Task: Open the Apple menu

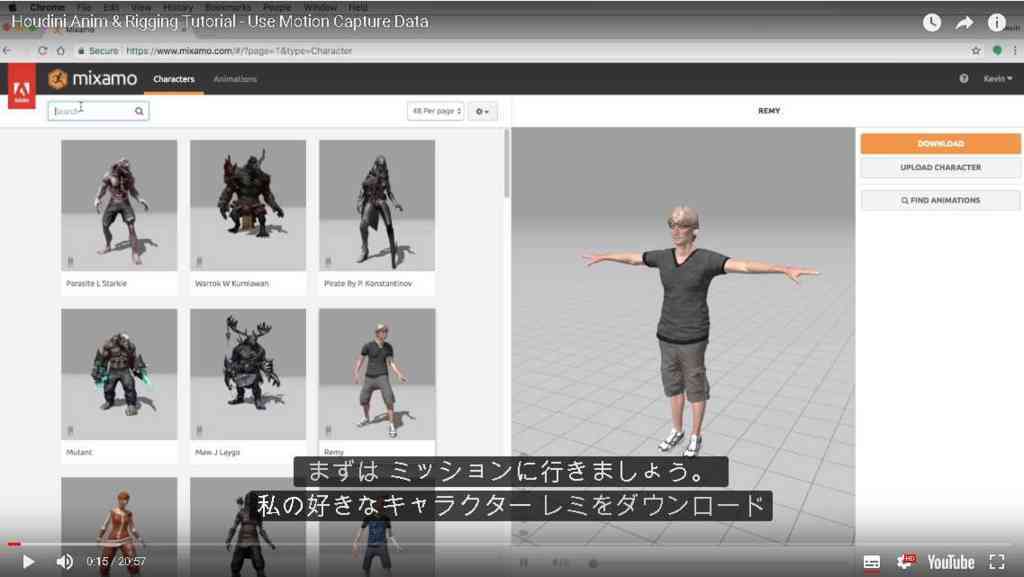Action: pyautogui.click(x=12, y=7)
